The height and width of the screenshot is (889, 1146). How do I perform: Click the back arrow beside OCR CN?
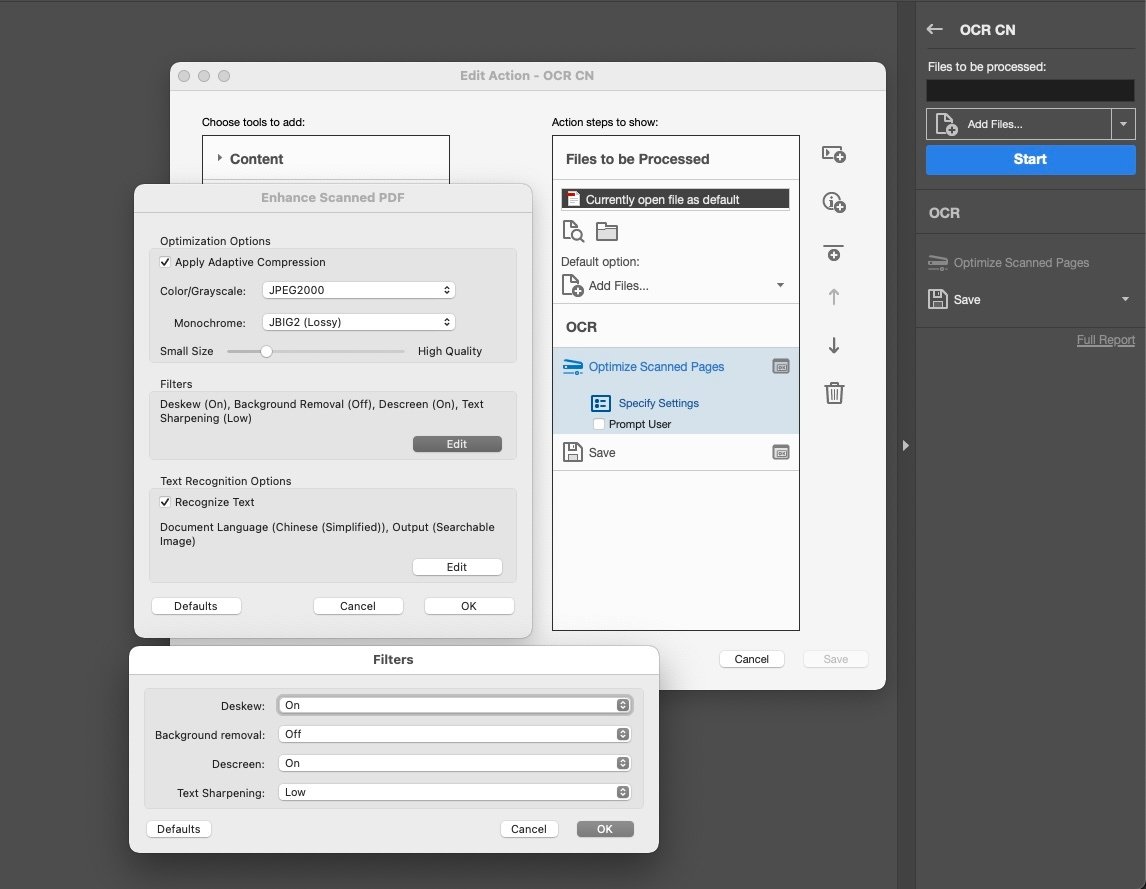(x=935, y=30)
